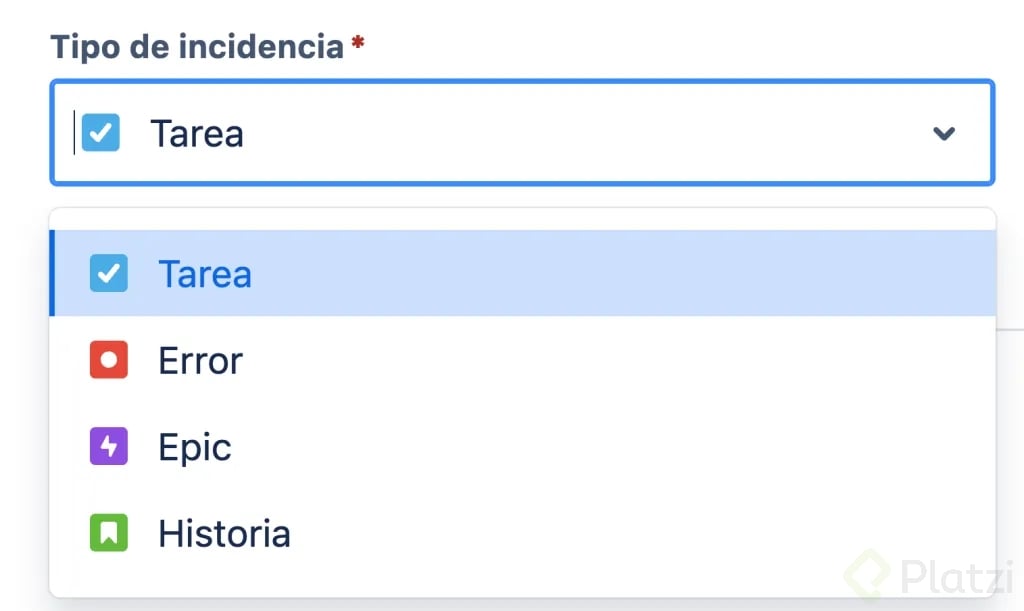Click the Historia label text
The image size is (1024, 611).
(x=224, y=533)
